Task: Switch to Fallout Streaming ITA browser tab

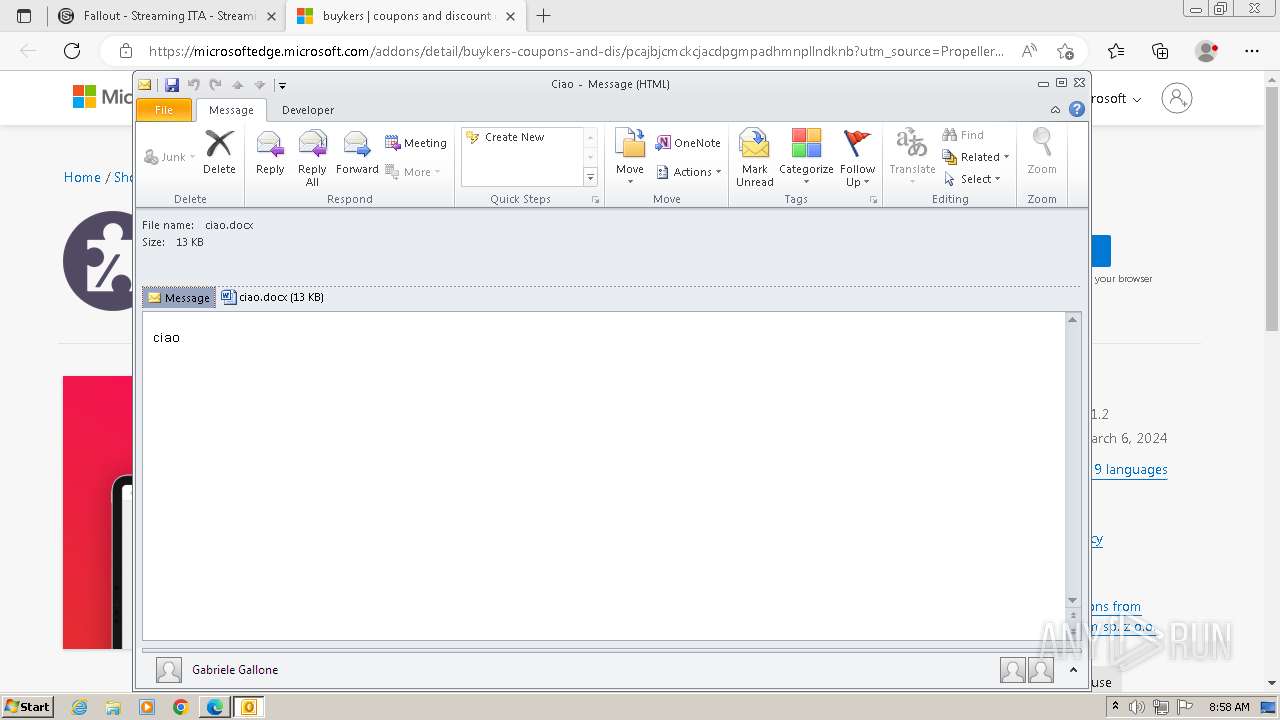Action: coord(168,16)
